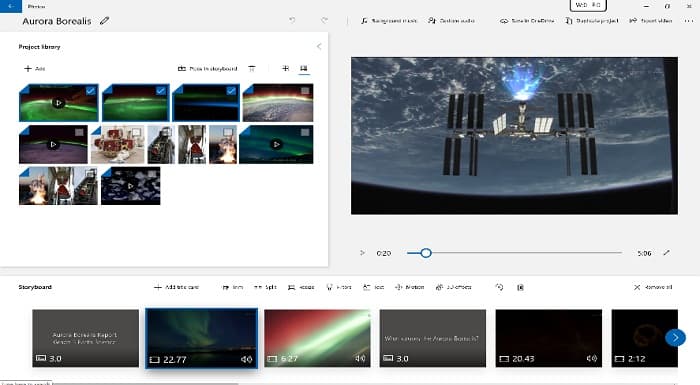Check the teal aurora night video

pos(305,132)
